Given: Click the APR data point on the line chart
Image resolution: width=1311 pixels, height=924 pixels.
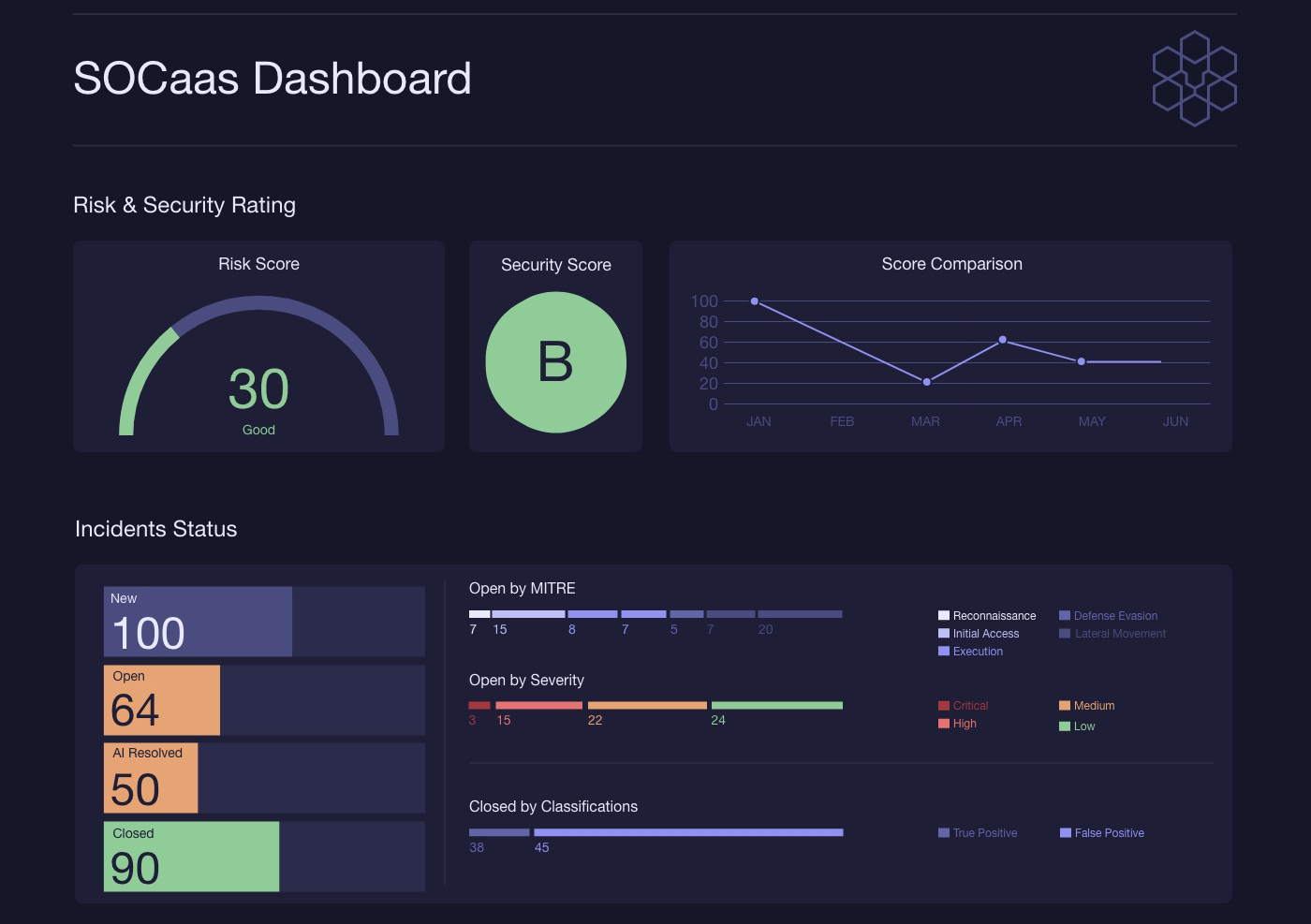Looking at the screenshot, I should pyautogui.click(x=1003, y=340).
